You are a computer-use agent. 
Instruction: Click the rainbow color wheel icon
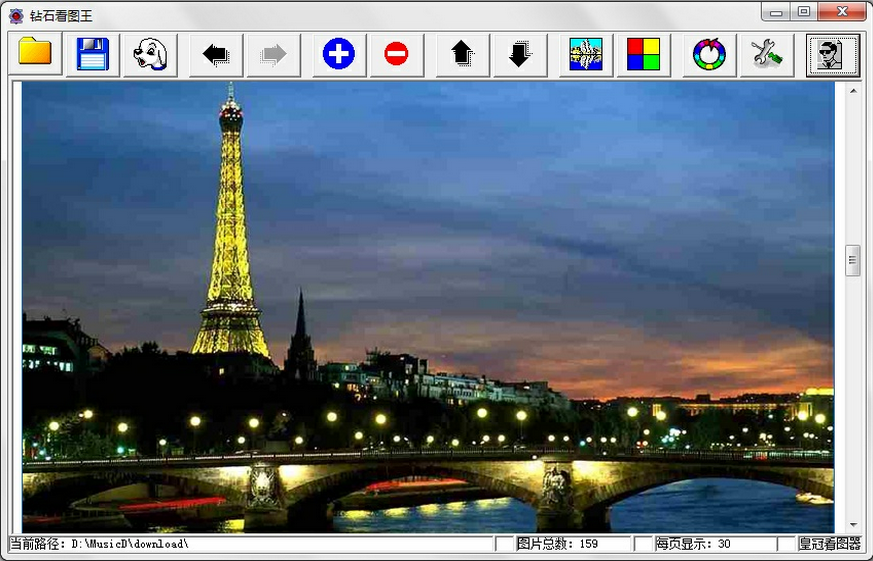point(709,54)
